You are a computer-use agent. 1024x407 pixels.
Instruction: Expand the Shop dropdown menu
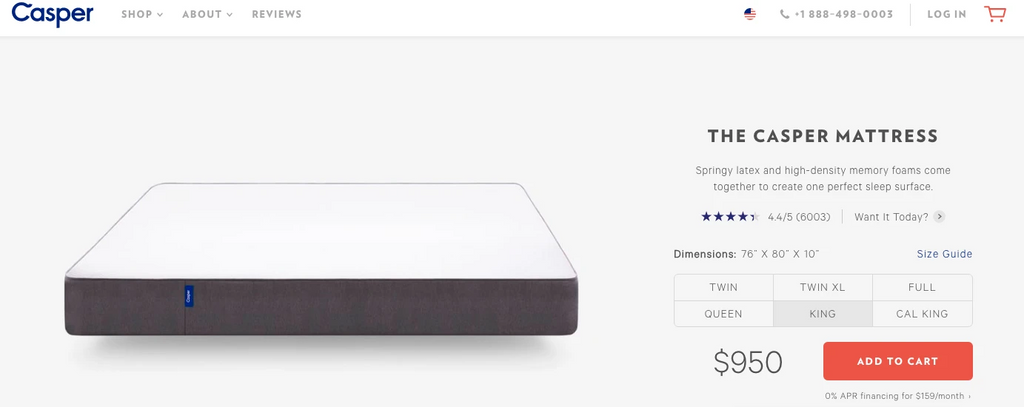(142, 14)
